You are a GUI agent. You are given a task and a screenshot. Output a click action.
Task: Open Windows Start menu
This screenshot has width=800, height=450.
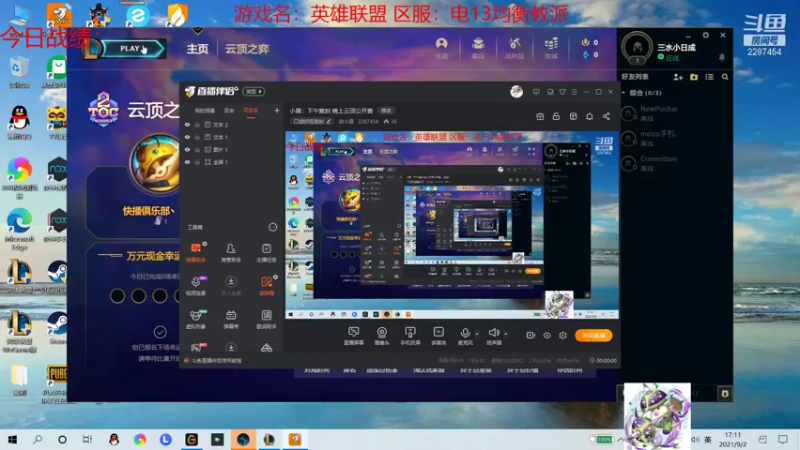12,439
